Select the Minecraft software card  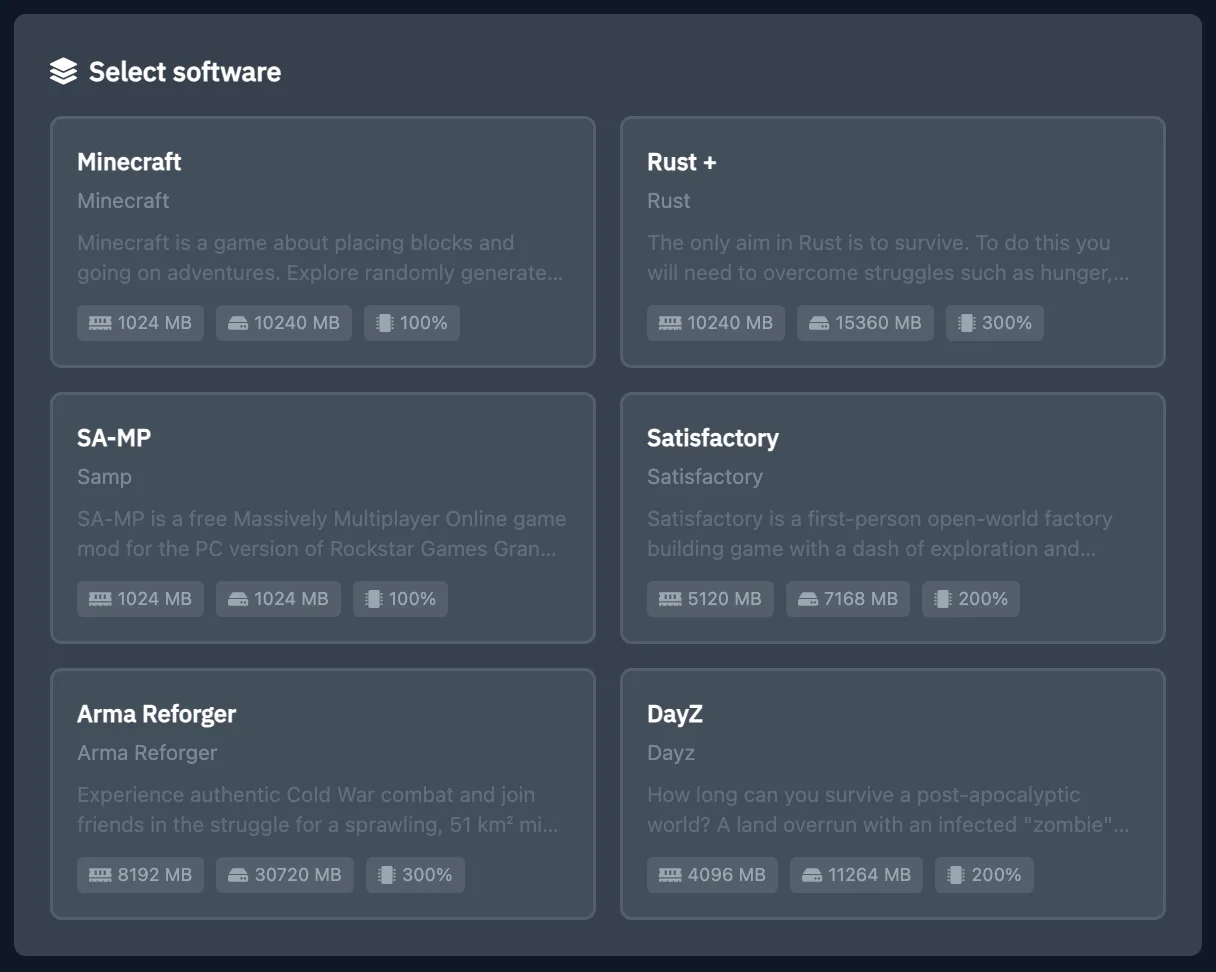point(323,242)
